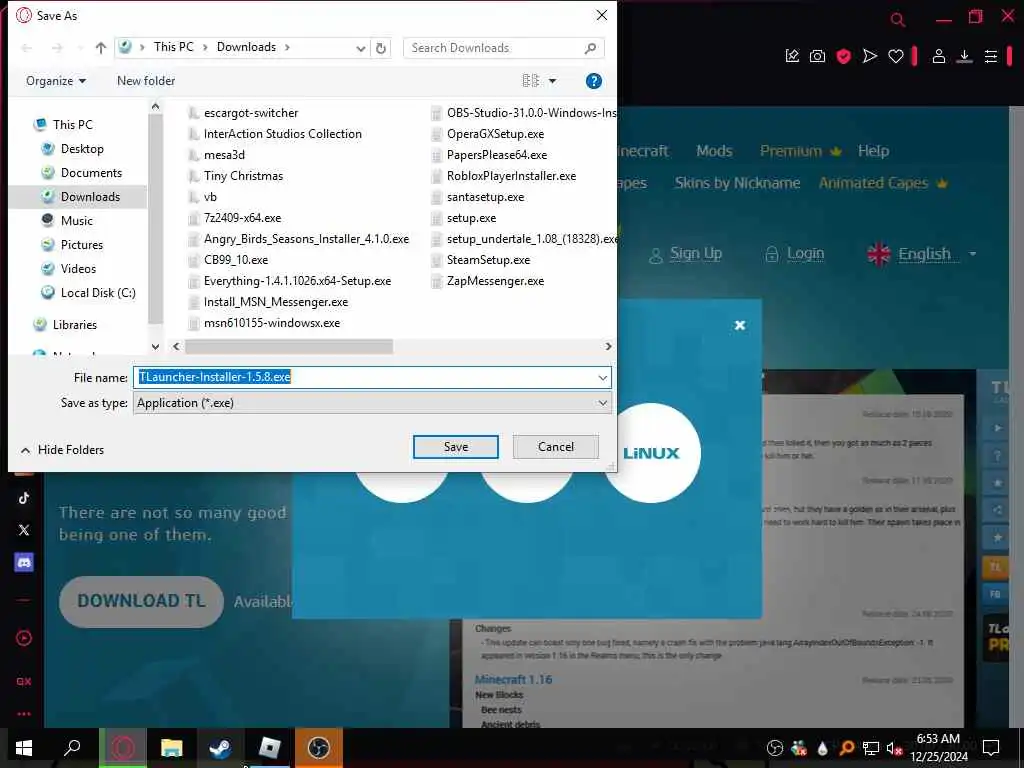Select This PC in navigation tree
This screenshot has width=1024, height=768.
(72, 124)
